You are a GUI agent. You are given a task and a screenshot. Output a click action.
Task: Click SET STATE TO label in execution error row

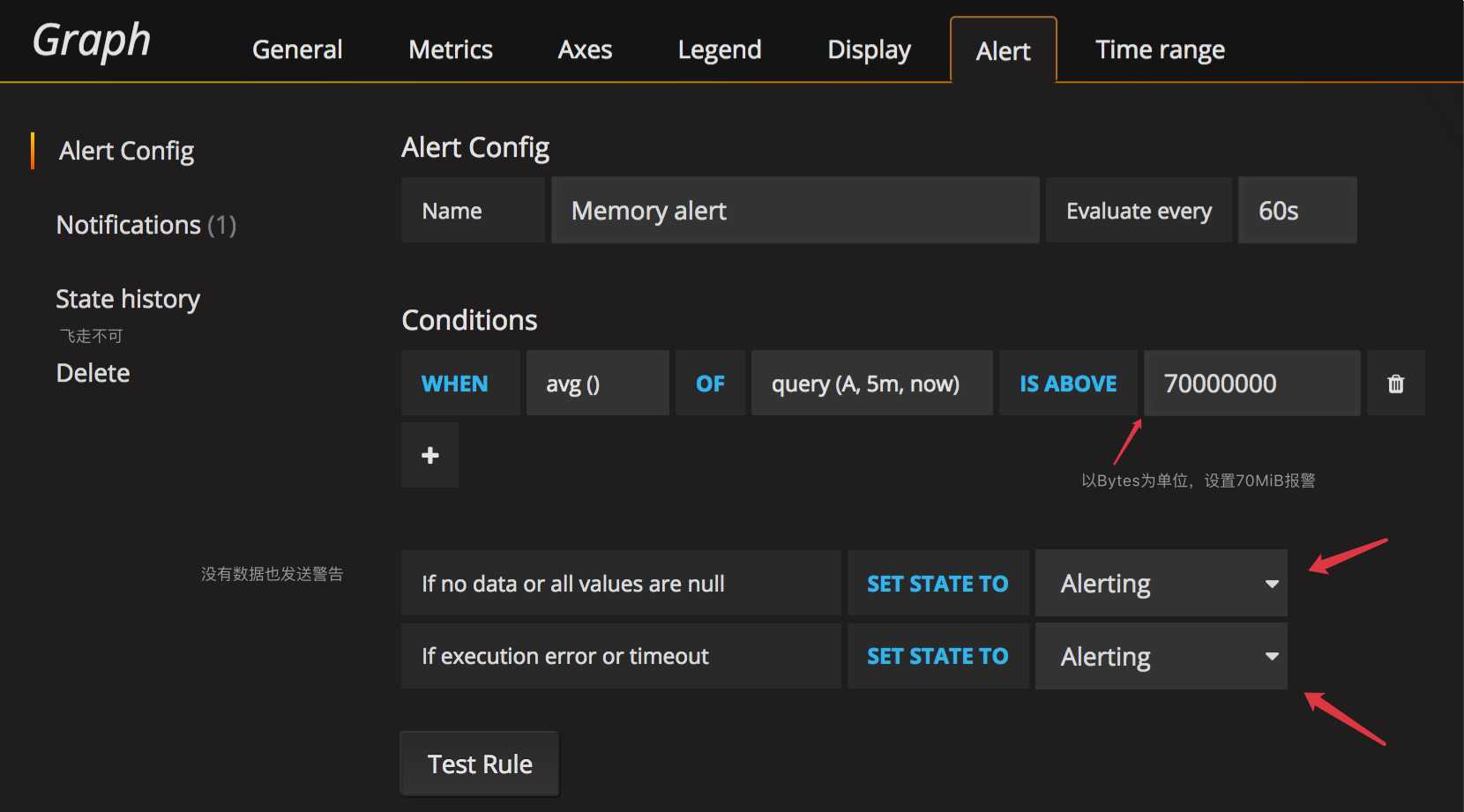pyautogui.click(x=937, y=656)
